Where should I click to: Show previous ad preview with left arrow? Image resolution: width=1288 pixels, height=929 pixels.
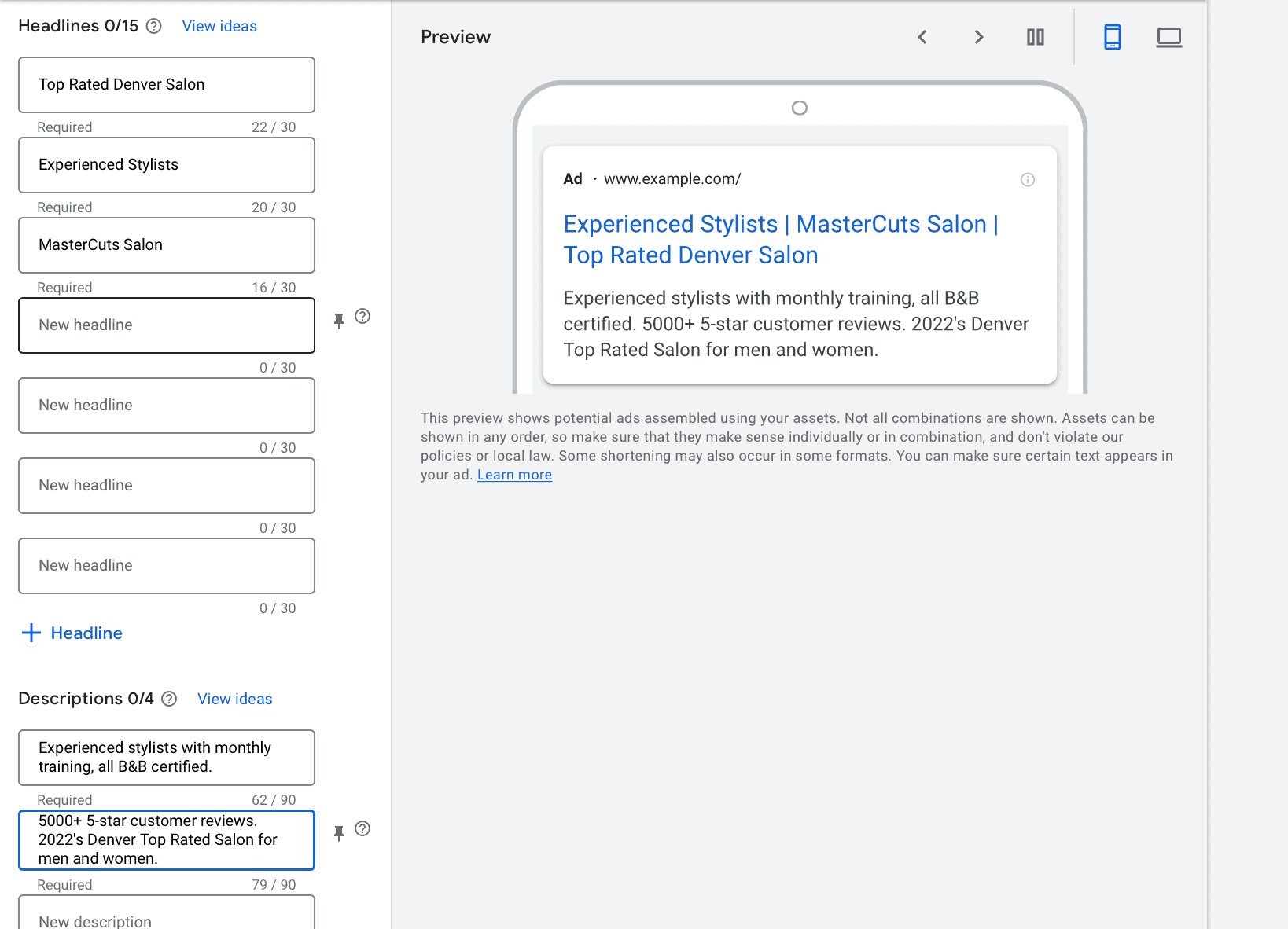(x=922, y=37)
